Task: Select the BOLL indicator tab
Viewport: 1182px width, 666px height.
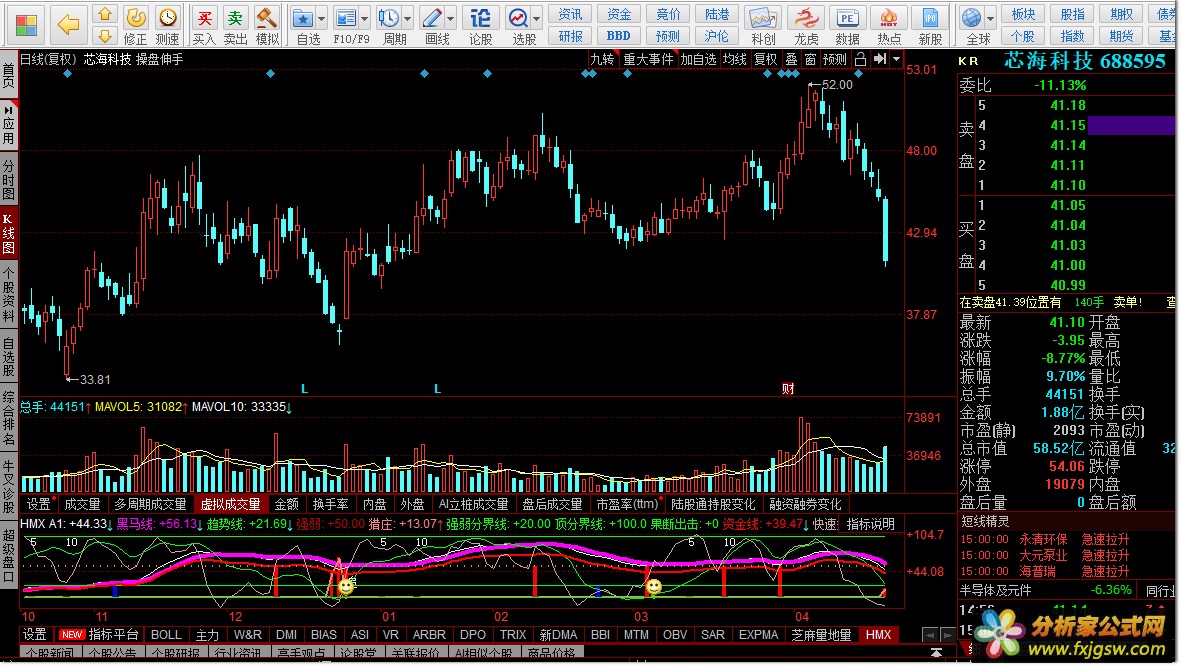Action: 166,635
